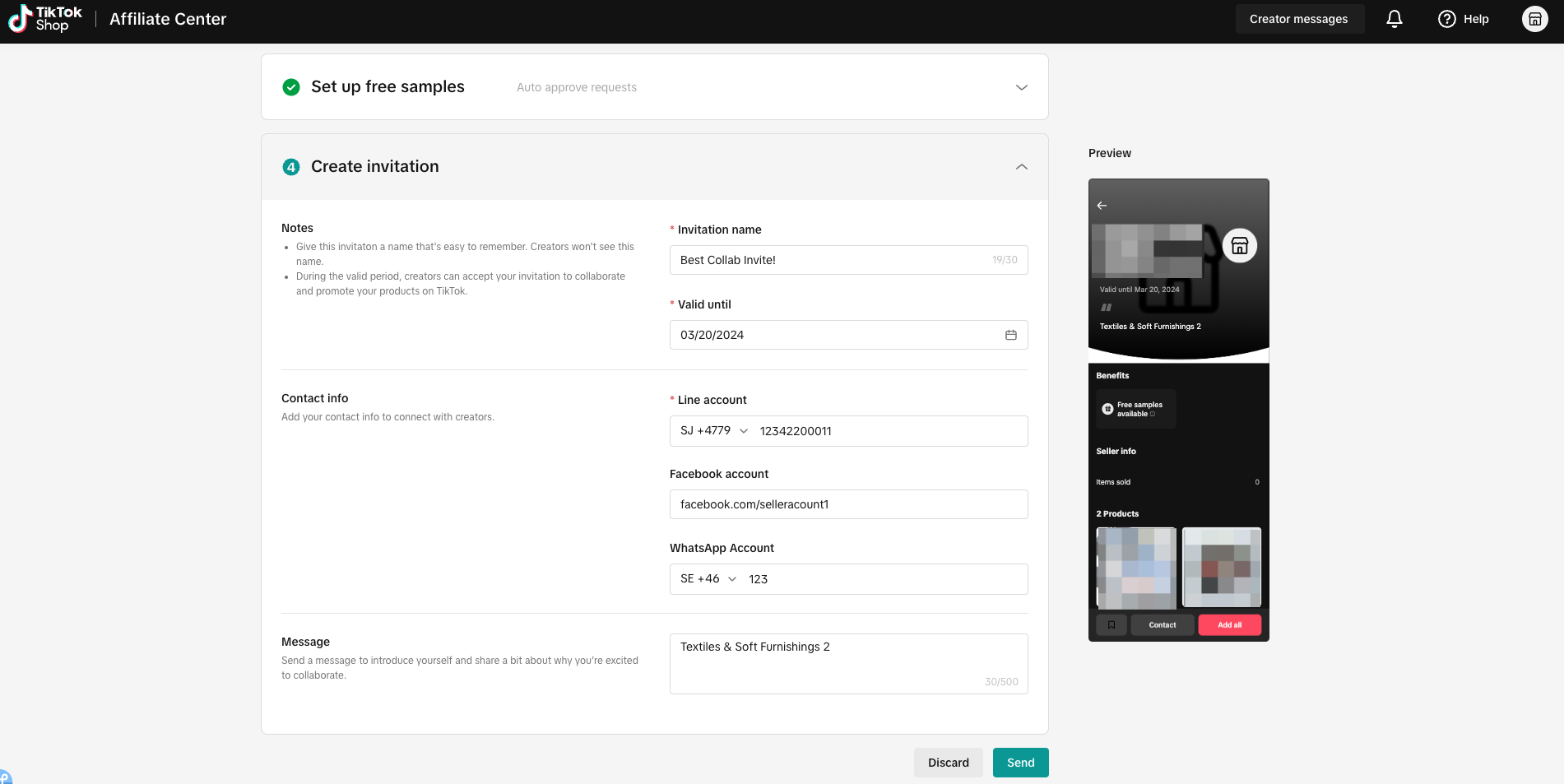Click the green checkmark beside Set up free samples

(x=291, y=87)
